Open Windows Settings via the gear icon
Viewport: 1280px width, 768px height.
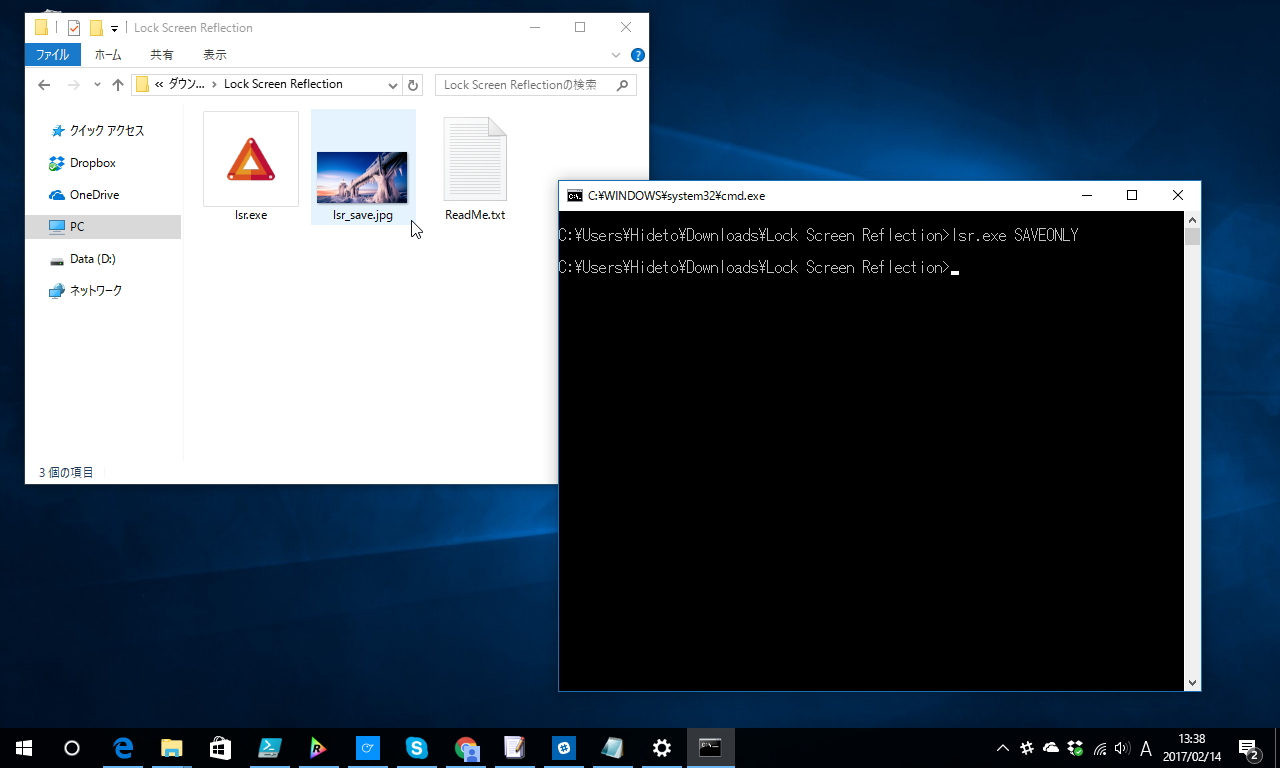[x=662, y=747]
